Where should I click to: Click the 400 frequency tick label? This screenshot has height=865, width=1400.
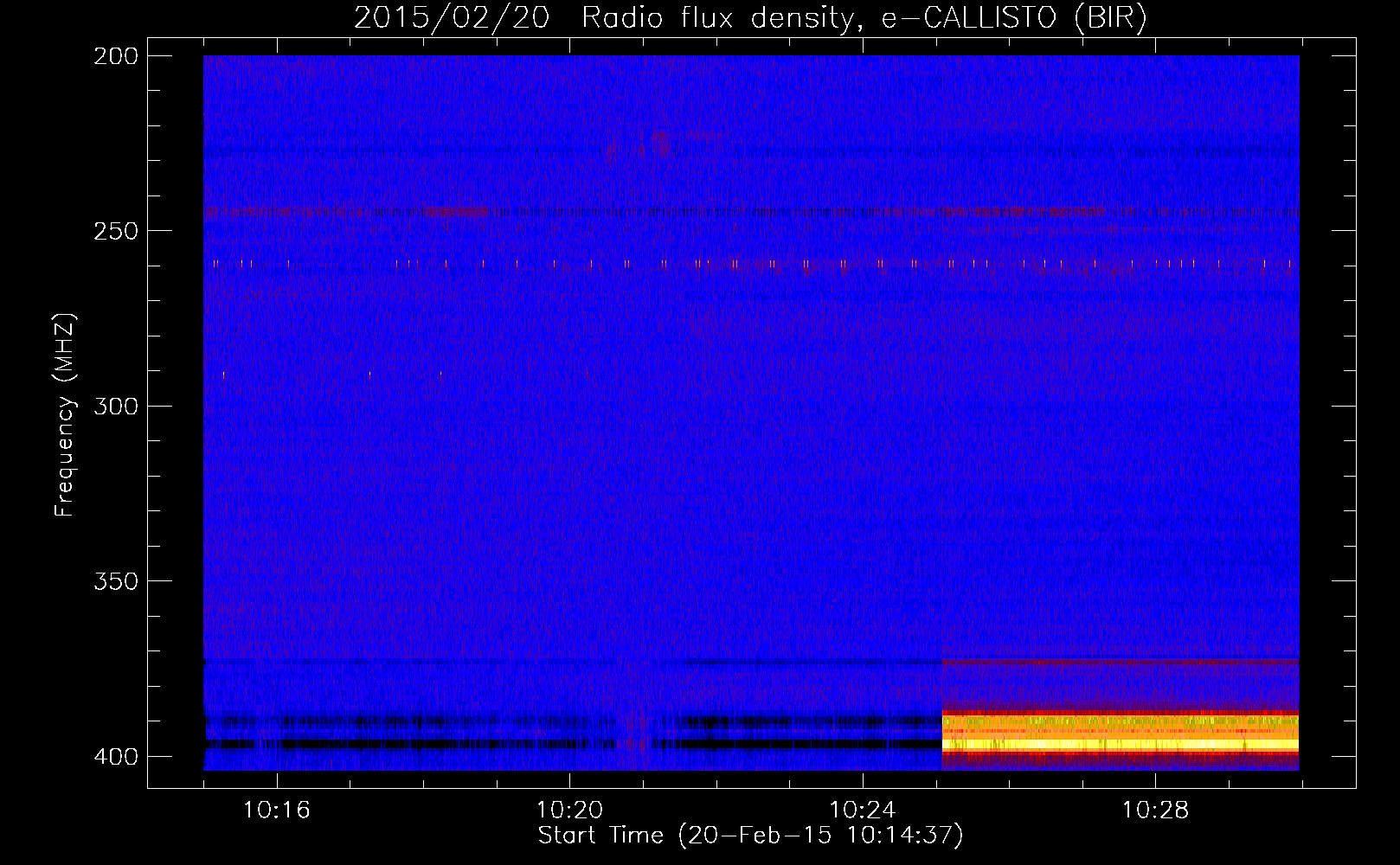click(116, 757)
